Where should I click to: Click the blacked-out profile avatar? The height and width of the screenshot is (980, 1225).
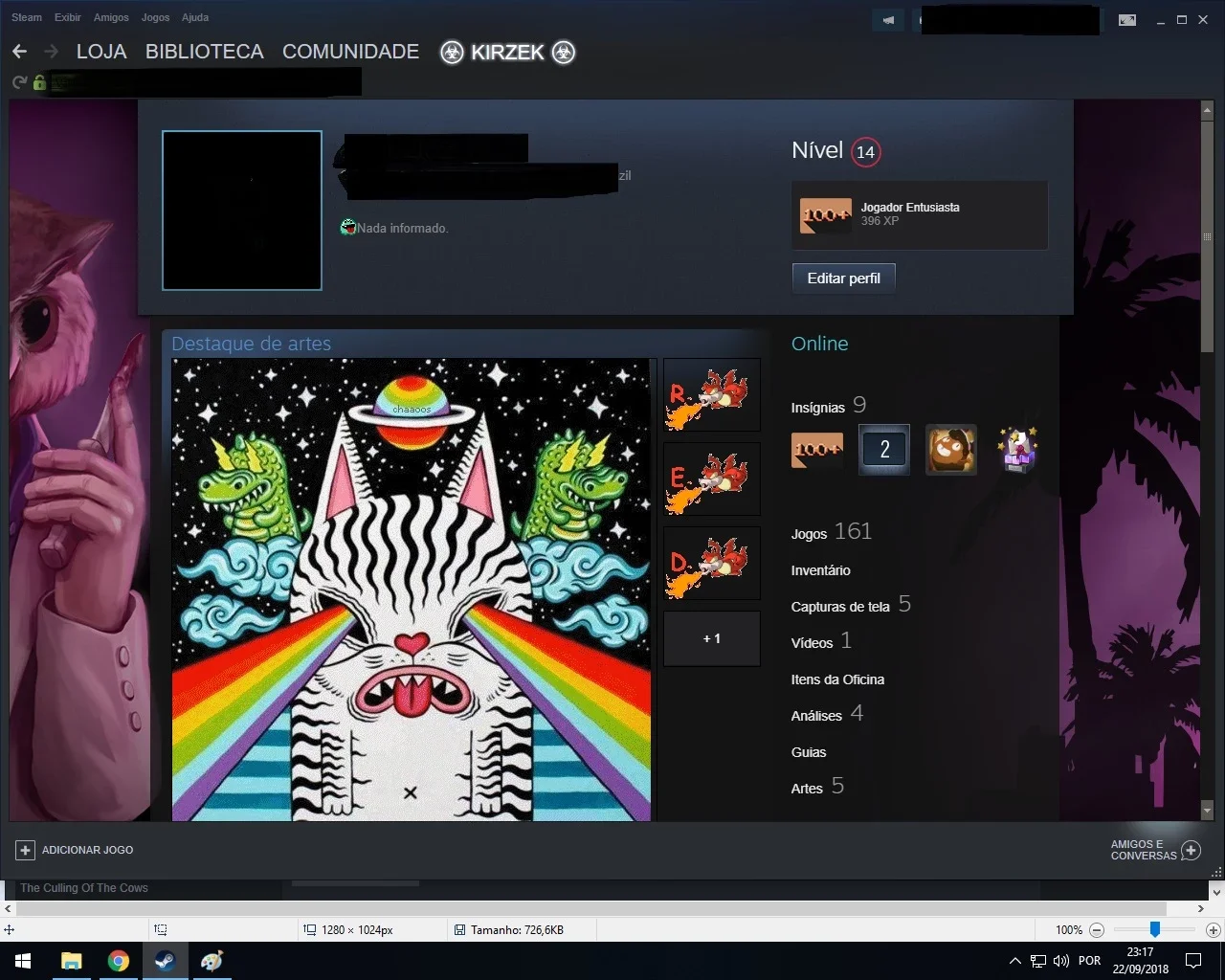(242, 211)
